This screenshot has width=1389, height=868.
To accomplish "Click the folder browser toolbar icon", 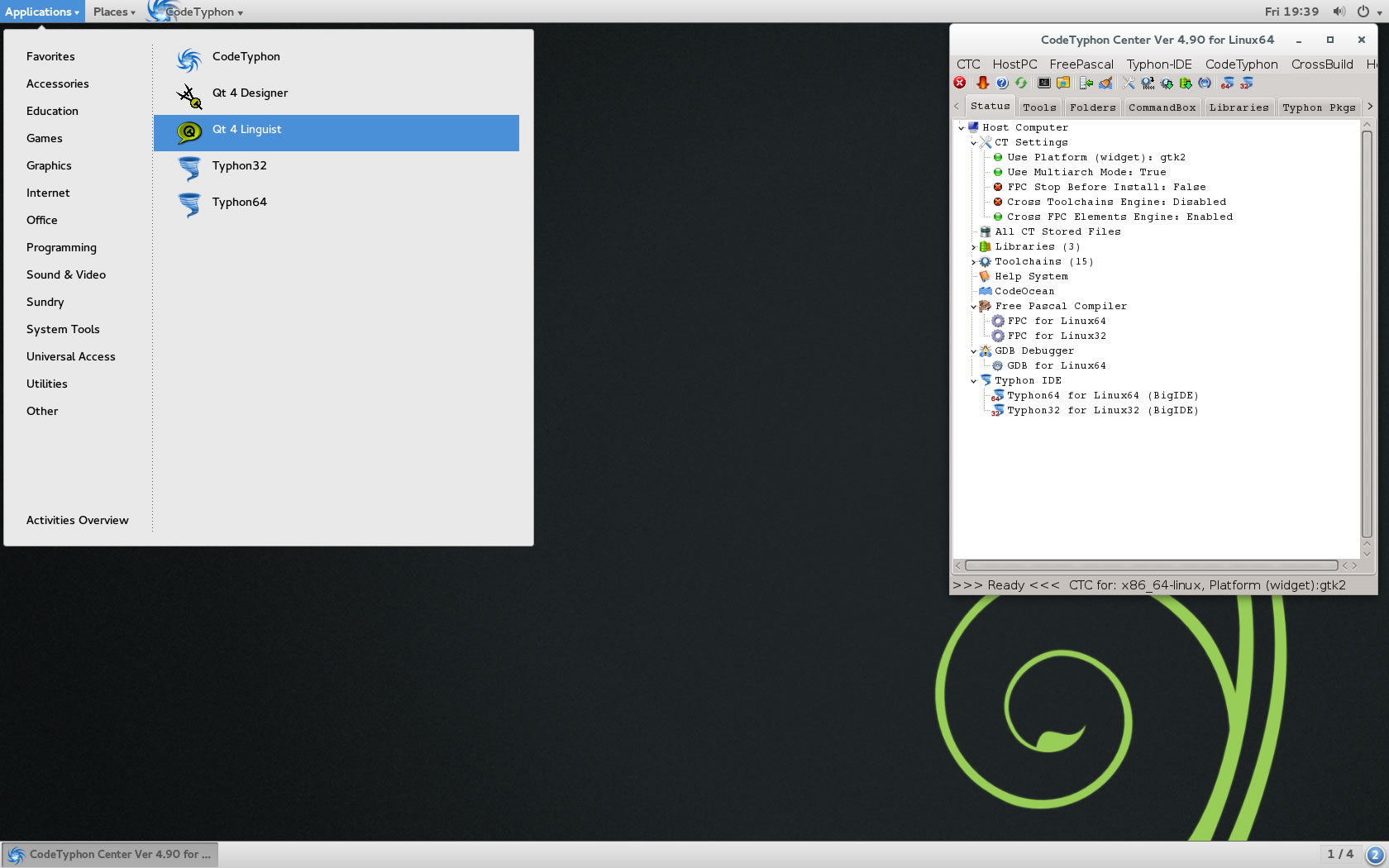I will click(1064, 83).
